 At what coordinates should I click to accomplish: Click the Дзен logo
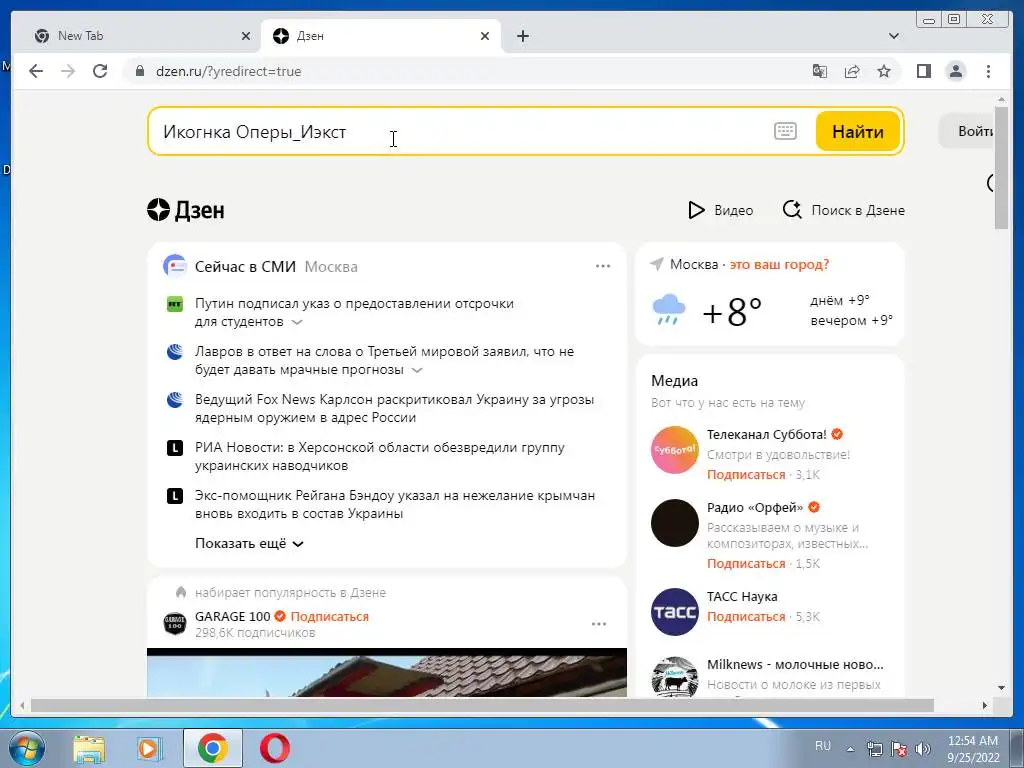click(185, 210)
